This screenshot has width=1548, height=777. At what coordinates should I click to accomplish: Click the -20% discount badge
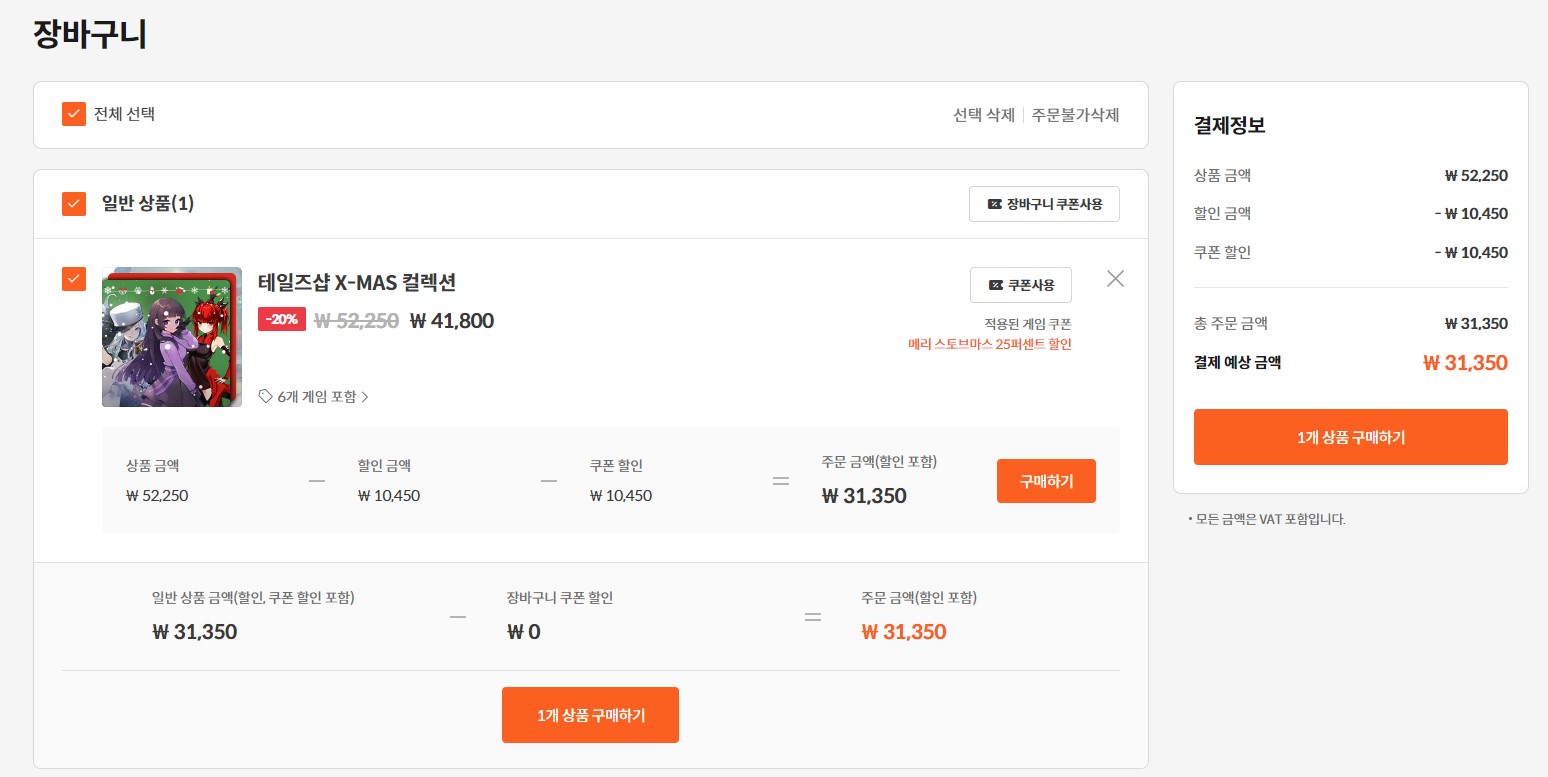point(281,320)
